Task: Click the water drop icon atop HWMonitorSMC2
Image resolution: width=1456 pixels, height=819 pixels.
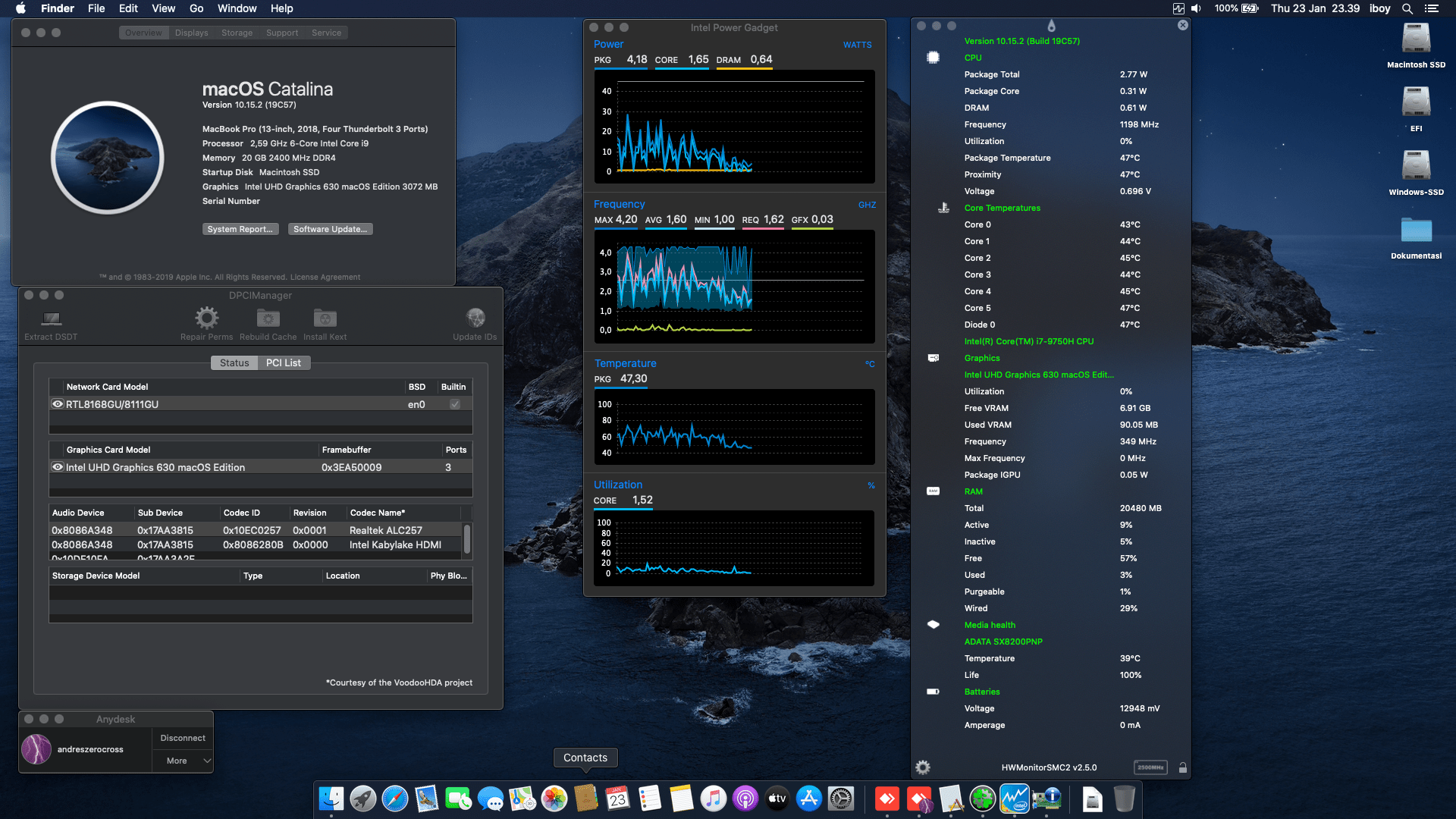Action: pyautogui.click(x=1051, y=26)
